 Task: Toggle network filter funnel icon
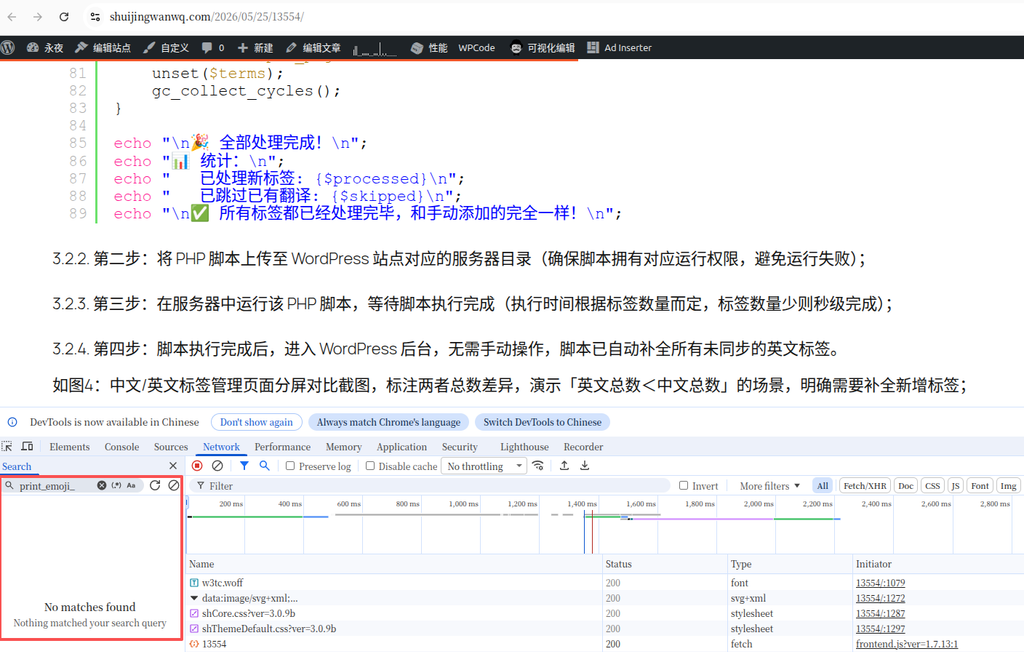pos(244,466)
